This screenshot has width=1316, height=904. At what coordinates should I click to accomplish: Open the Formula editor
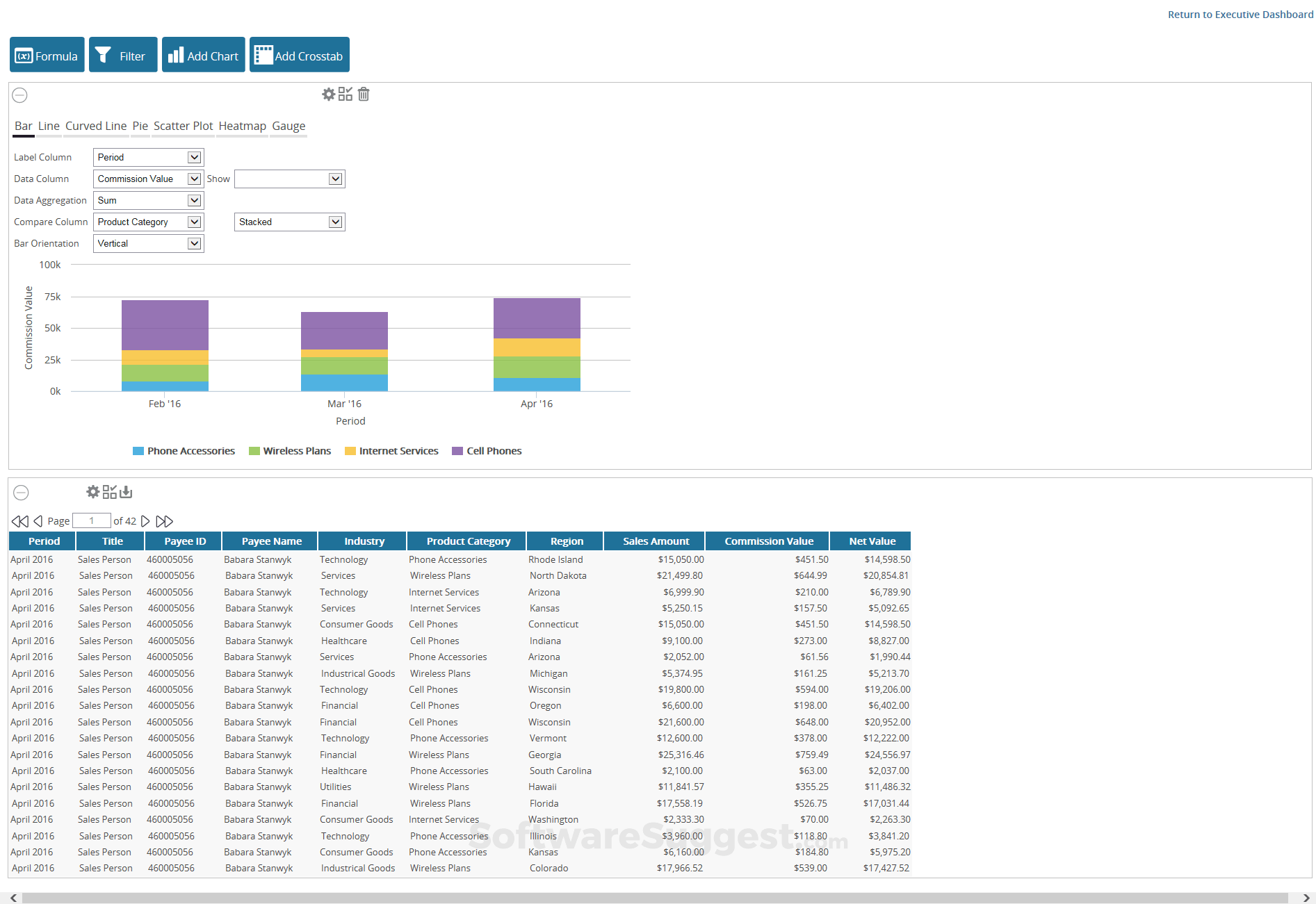tap(47, 54)
